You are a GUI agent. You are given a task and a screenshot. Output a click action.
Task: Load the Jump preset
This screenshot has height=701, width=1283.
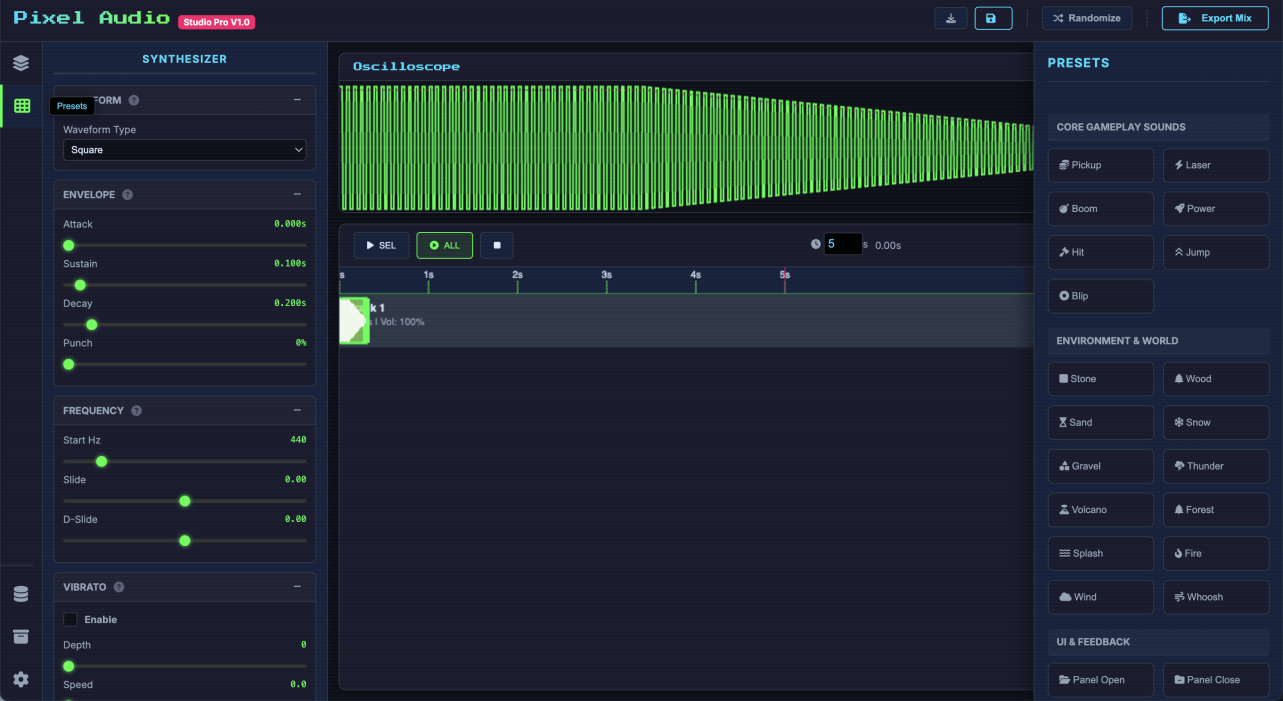[1216, 252]
